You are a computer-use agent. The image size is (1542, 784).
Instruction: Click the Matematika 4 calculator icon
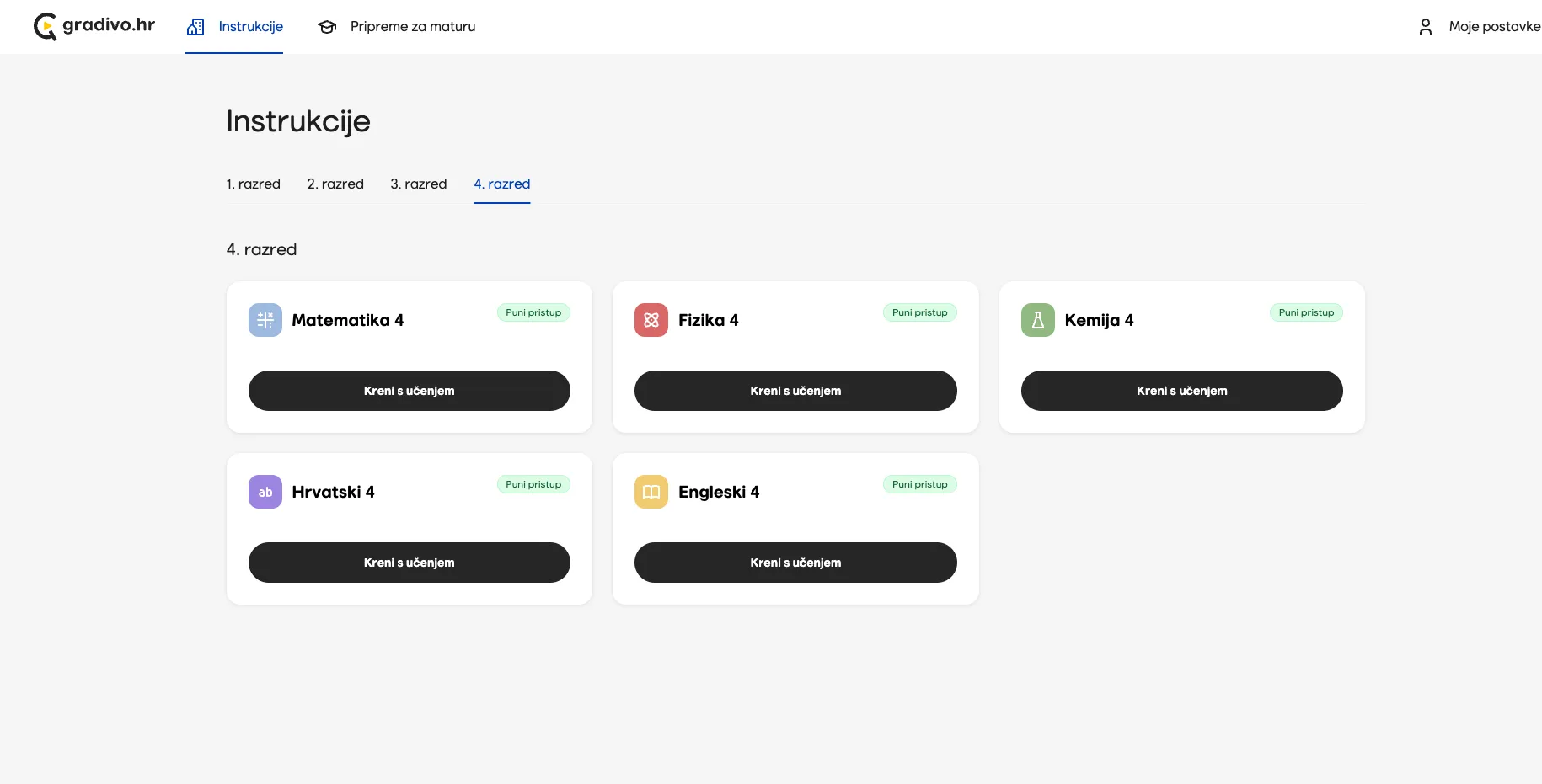coord(265,320)
